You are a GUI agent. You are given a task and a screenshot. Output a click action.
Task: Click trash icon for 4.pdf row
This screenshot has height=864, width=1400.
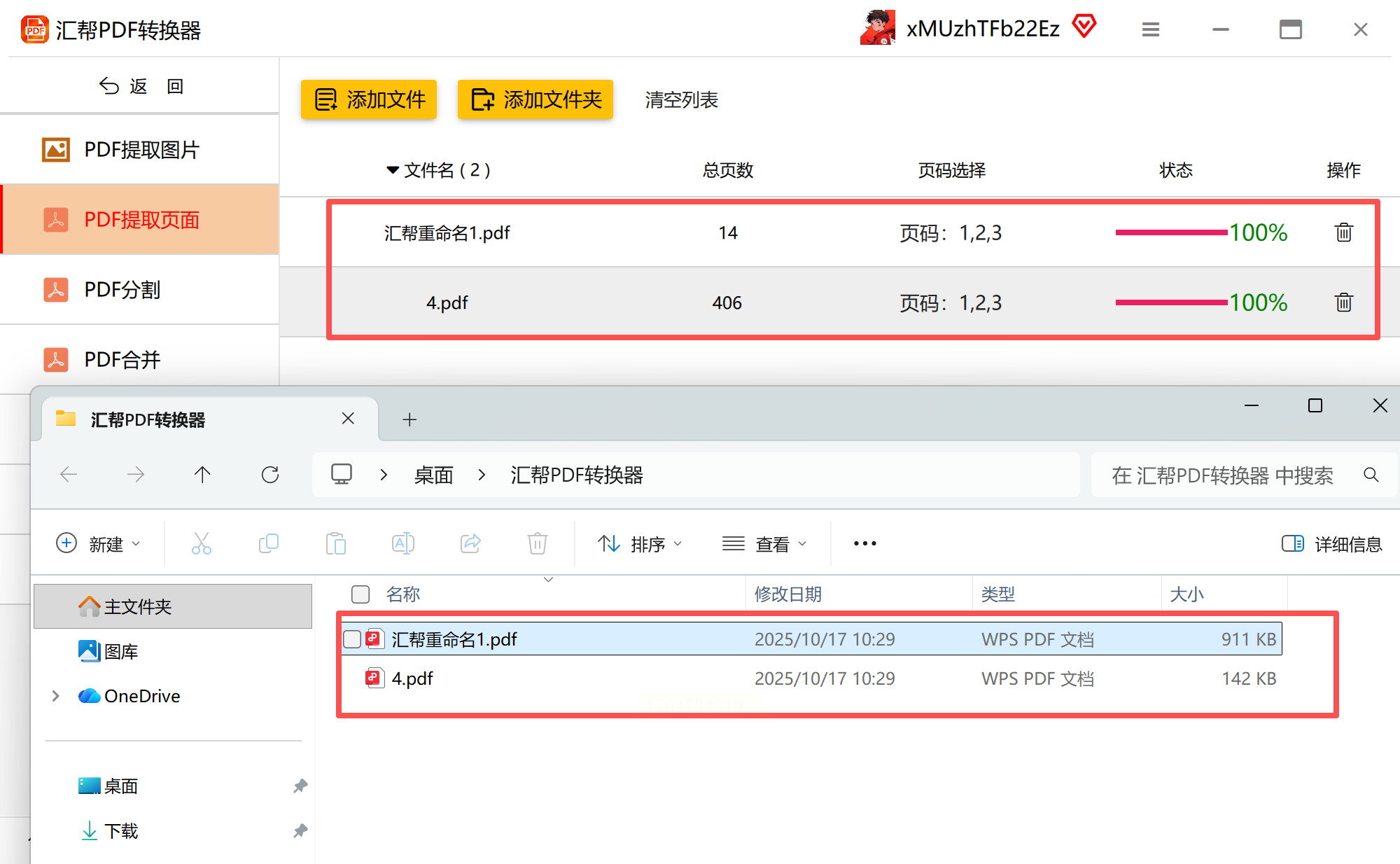point(1343,302)
